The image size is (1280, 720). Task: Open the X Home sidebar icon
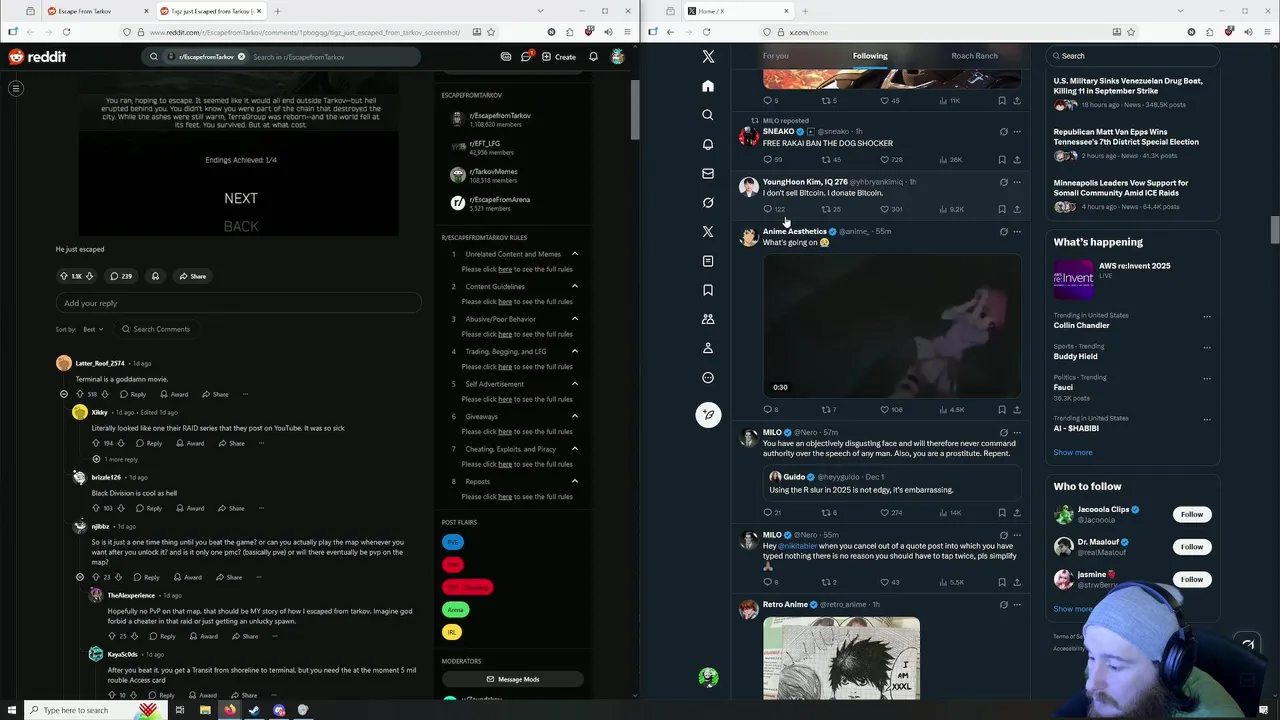[708, 86]
